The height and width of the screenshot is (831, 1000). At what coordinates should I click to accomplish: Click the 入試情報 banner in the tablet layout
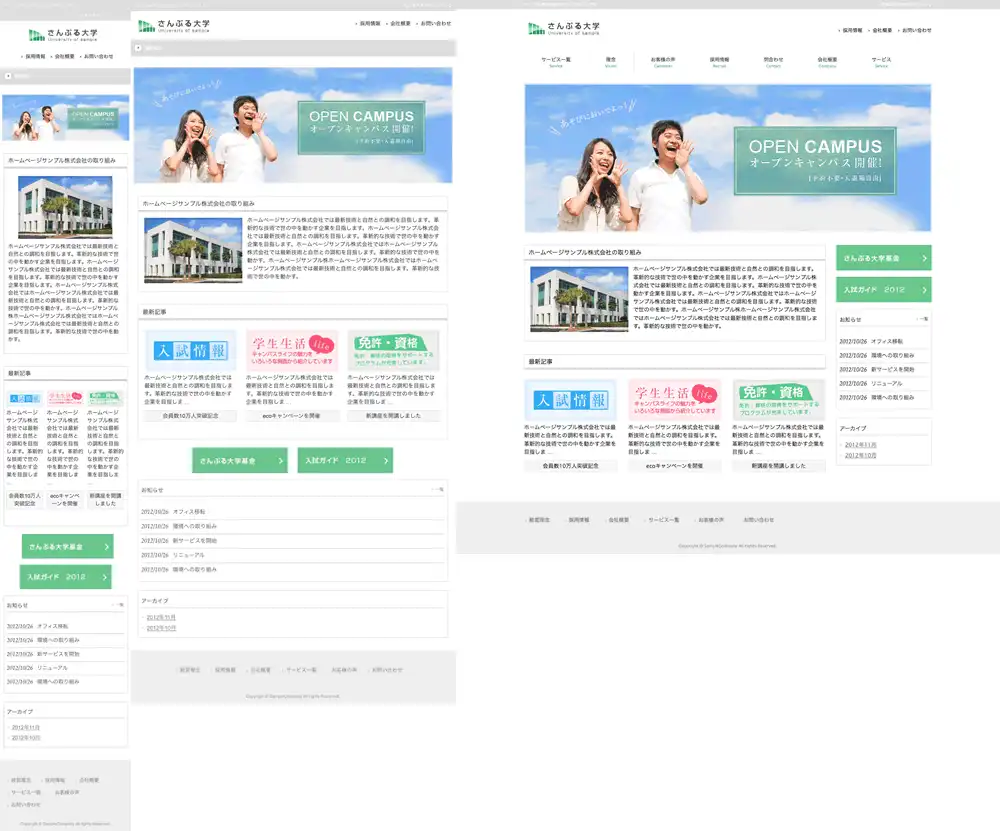click(x=190, y=351)
